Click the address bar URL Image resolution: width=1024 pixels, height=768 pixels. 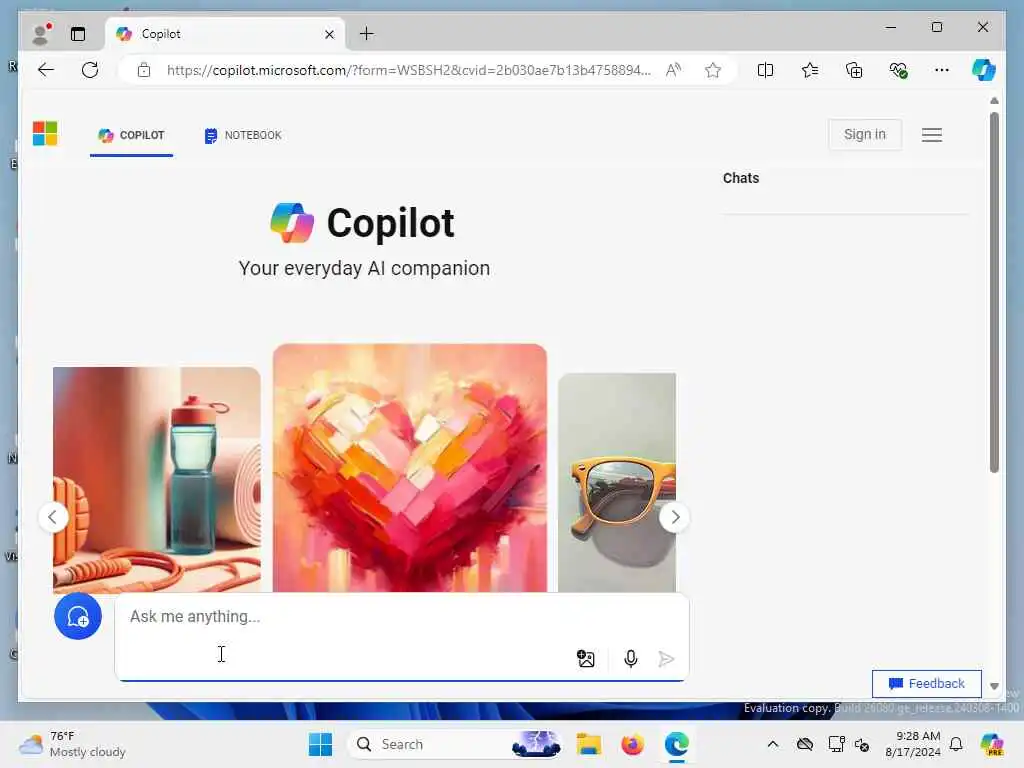tap(408, 70)
